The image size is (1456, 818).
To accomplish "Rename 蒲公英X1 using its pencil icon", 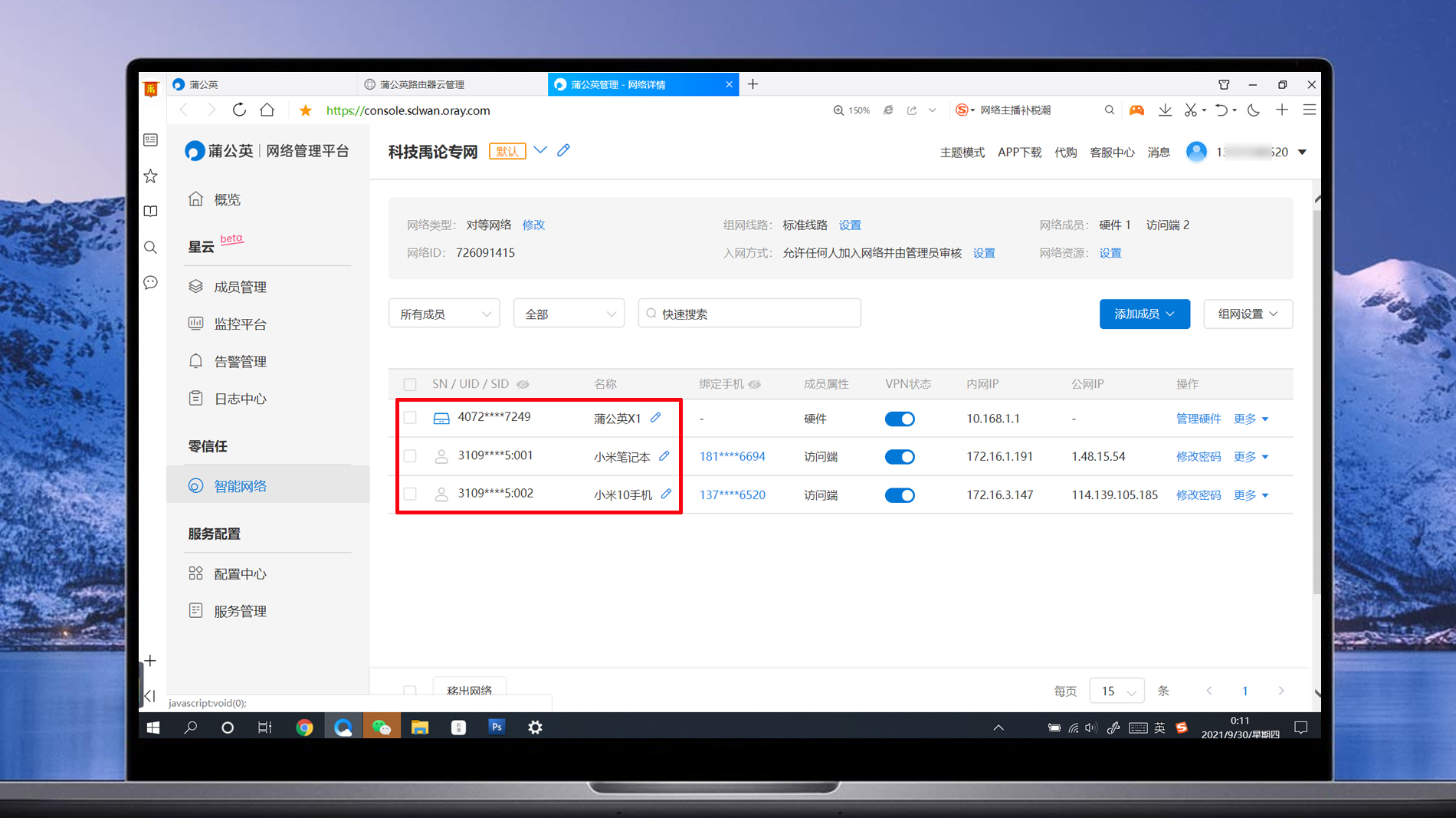I will pyautogui.click(x=656, y=418).
